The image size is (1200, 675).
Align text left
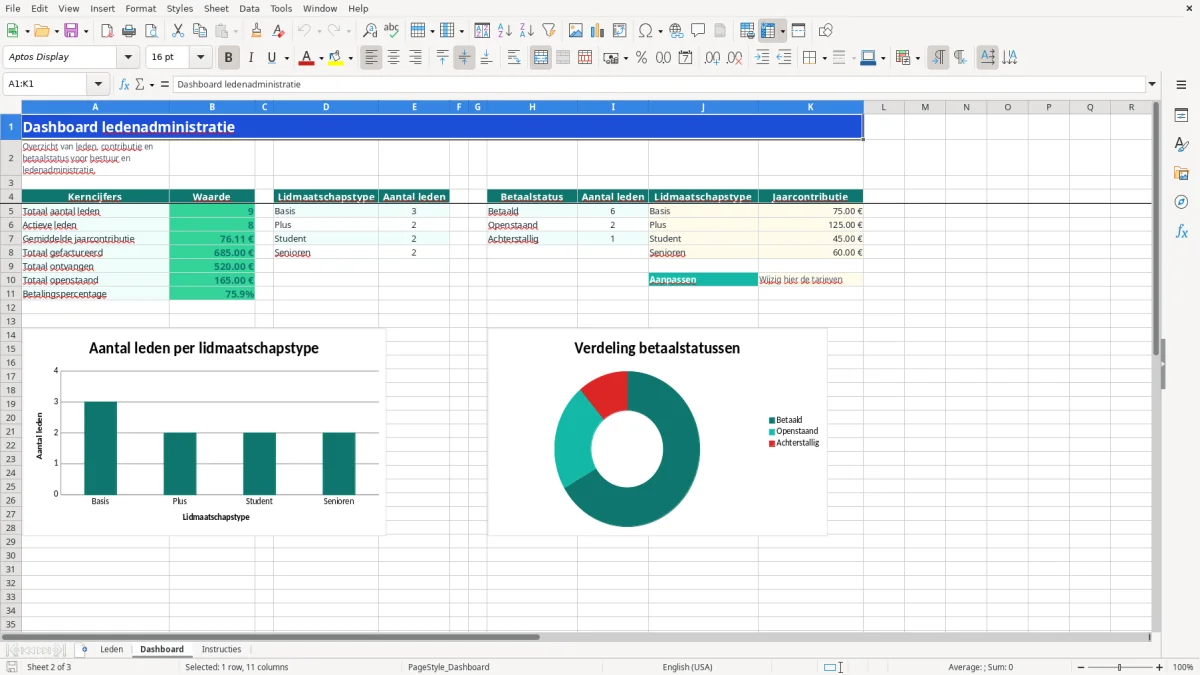coord(372,58)
